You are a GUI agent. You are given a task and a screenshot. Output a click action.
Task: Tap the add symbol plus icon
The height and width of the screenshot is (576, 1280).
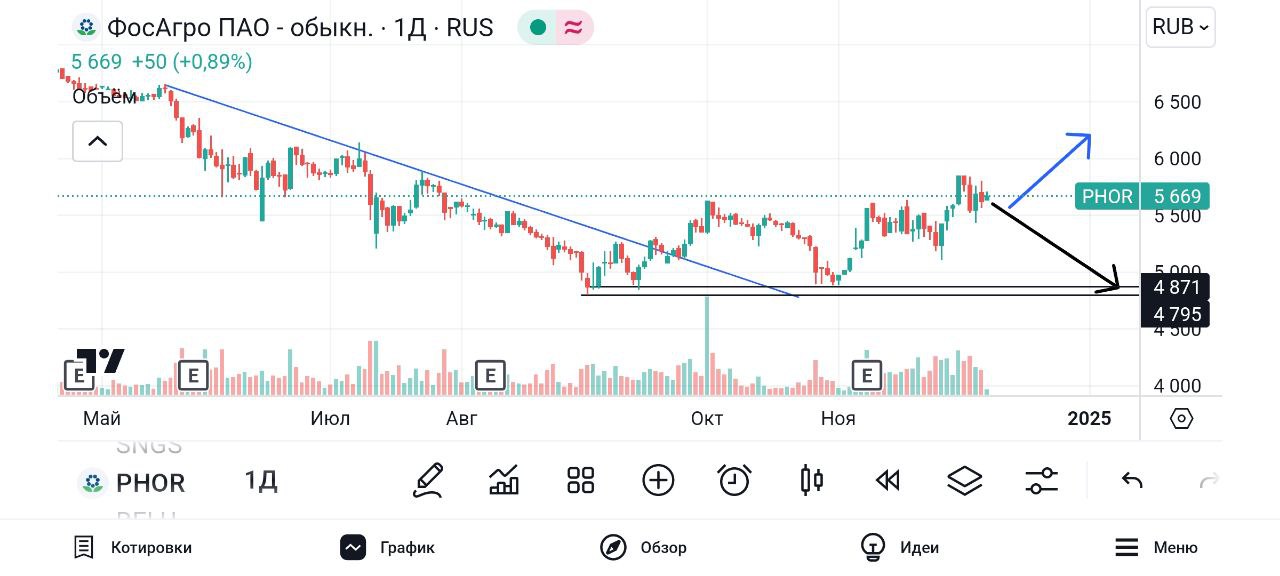[658, 481]
